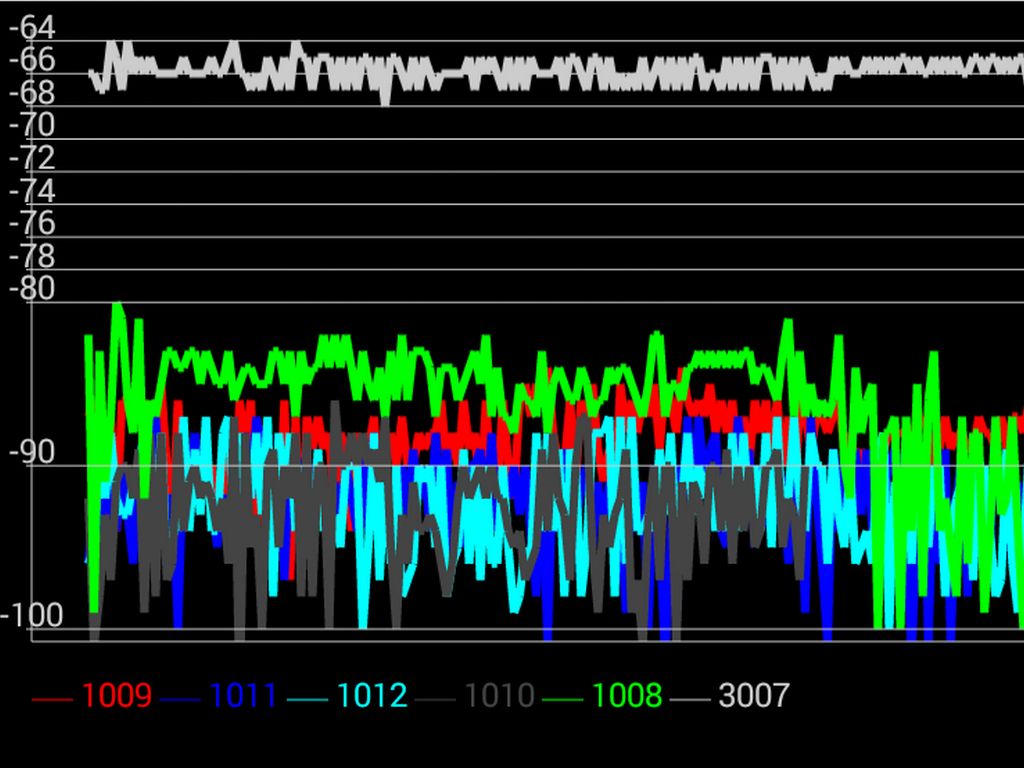Tap the -100 y-axis label
Screen dimensions: 1024x768
[x=31, y=615]
